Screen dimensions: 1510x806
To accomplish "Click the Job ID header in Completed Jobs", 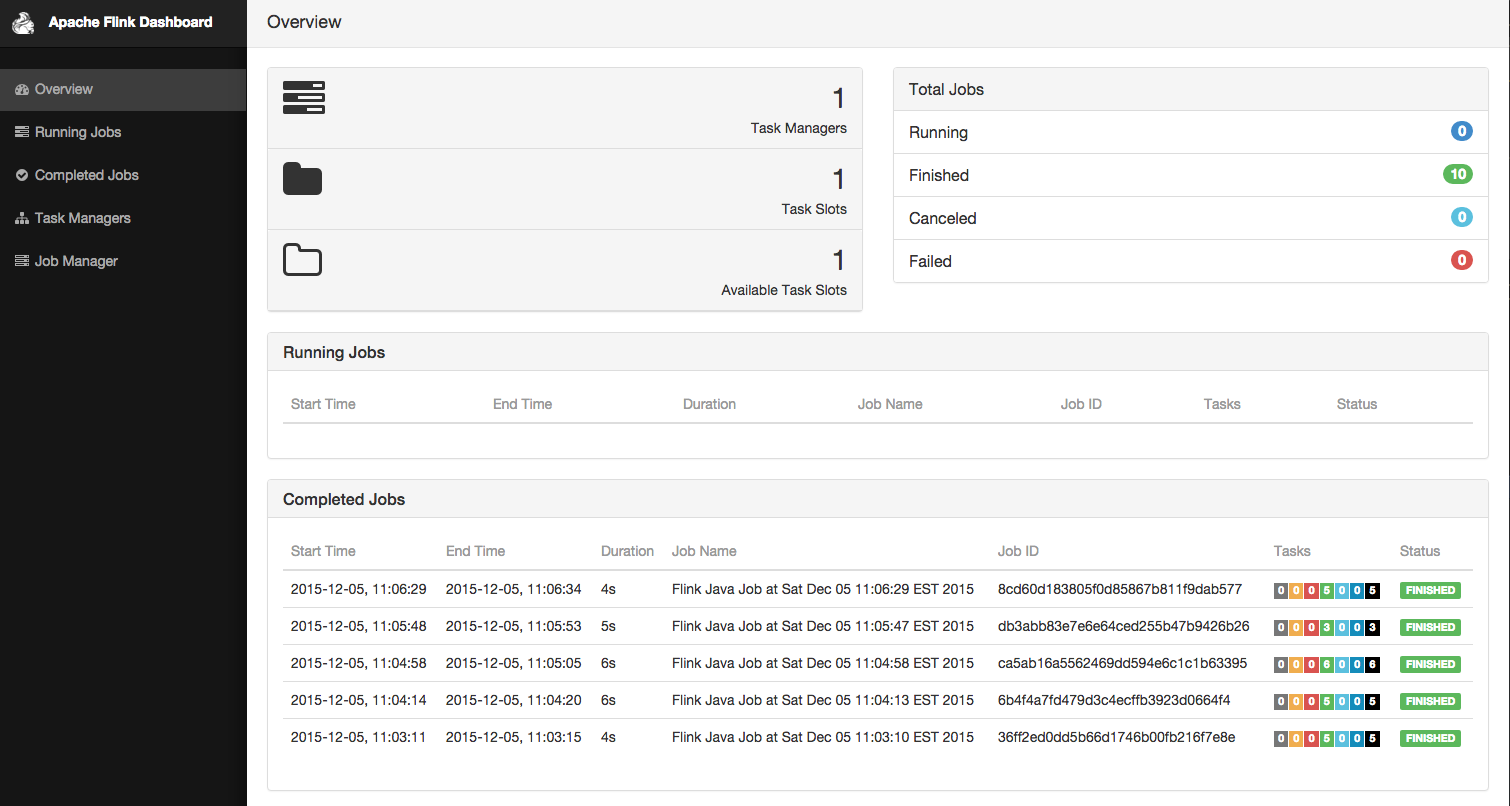I will [x=1018, y=551].
